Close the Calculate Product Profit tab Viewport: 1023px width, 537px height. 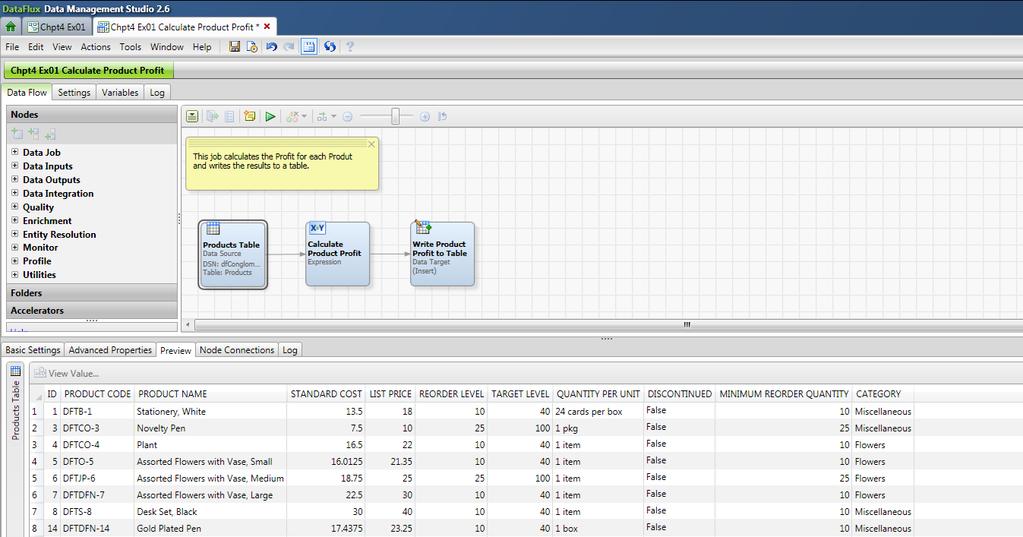(x=267, y=27)
